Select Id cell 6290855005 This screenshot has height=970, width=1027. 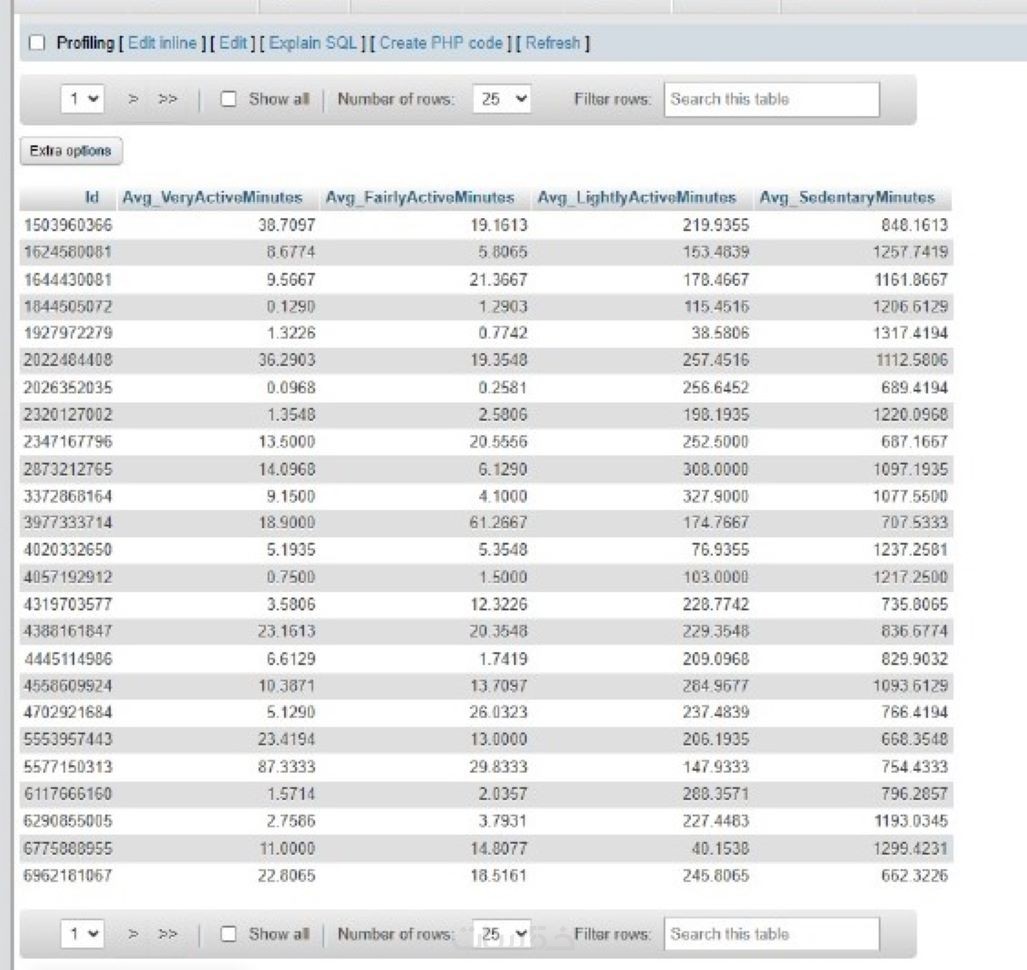[68, 821]
